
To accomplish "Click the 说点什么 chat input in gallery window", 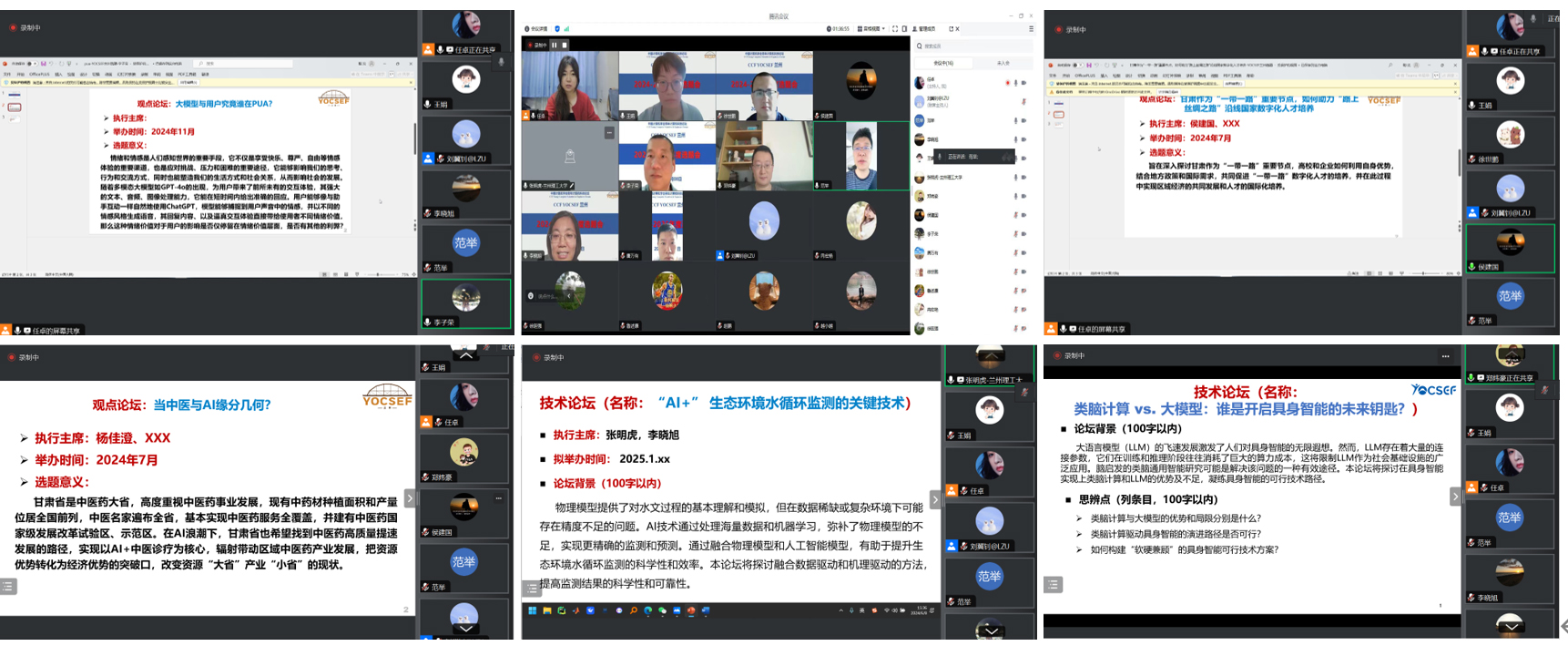I will click(x=546, y=296).
